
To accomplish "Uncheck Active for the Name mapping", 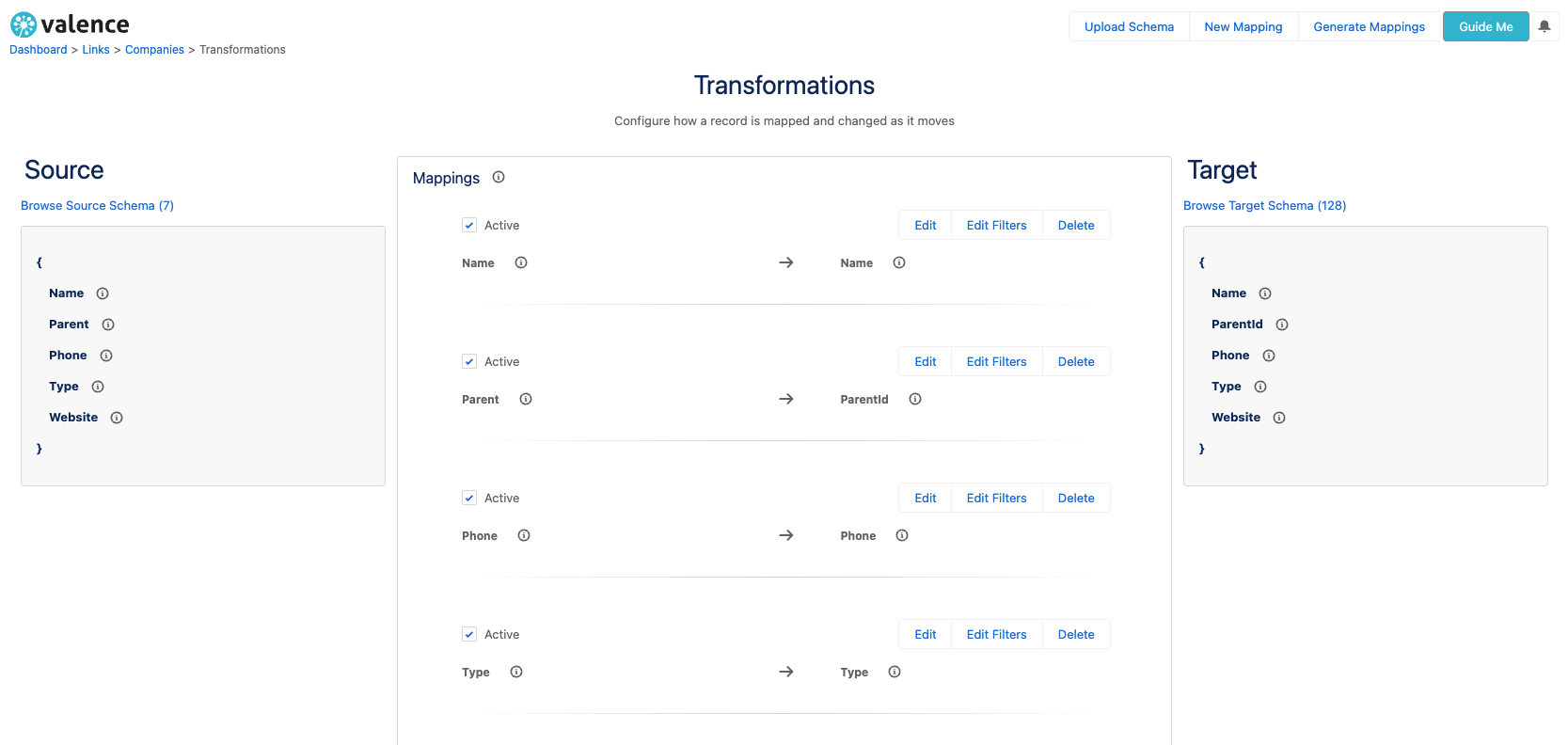I will point(469,225).
